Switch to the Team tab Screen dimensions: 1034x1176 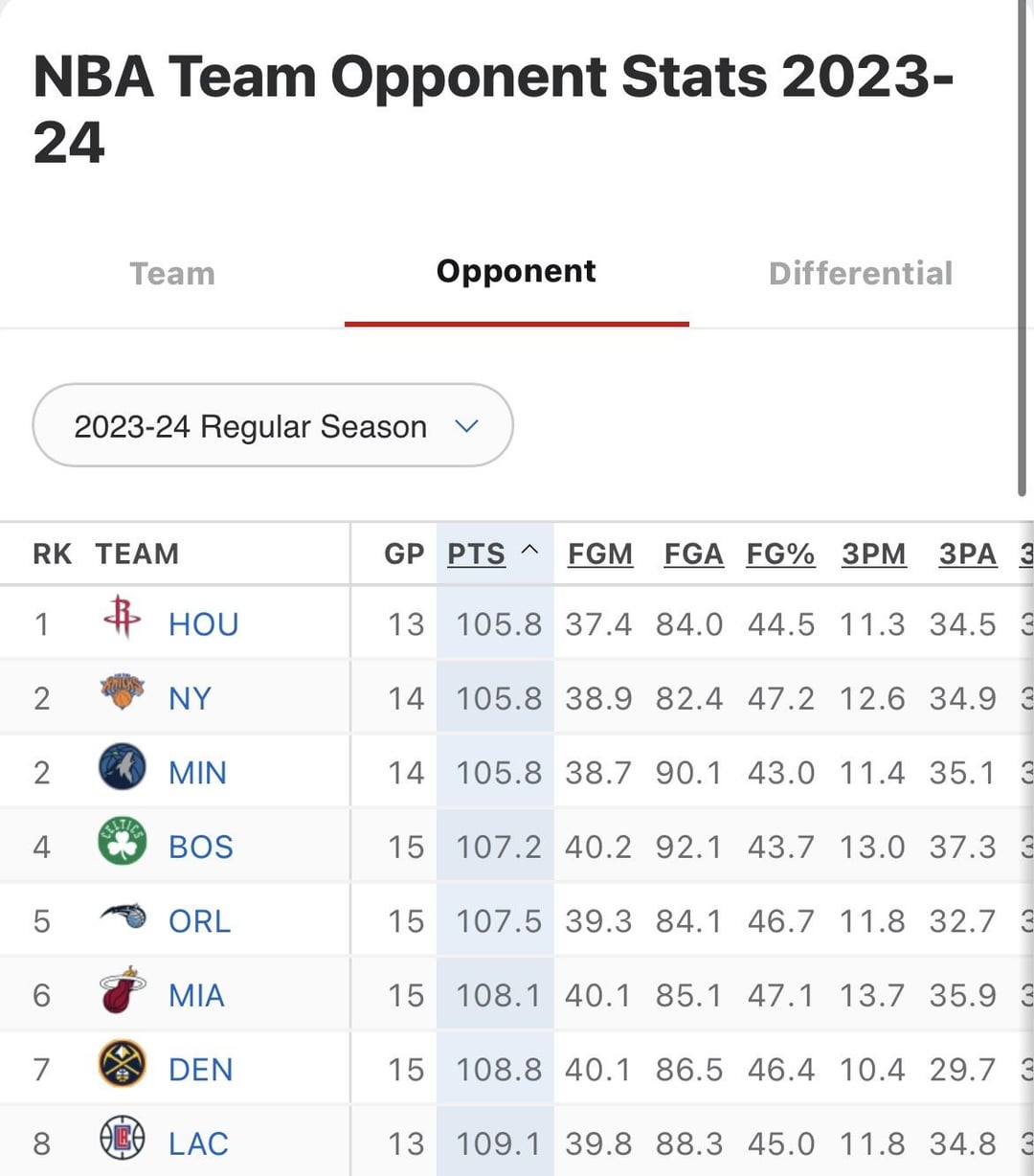click(x=172, y=274)
